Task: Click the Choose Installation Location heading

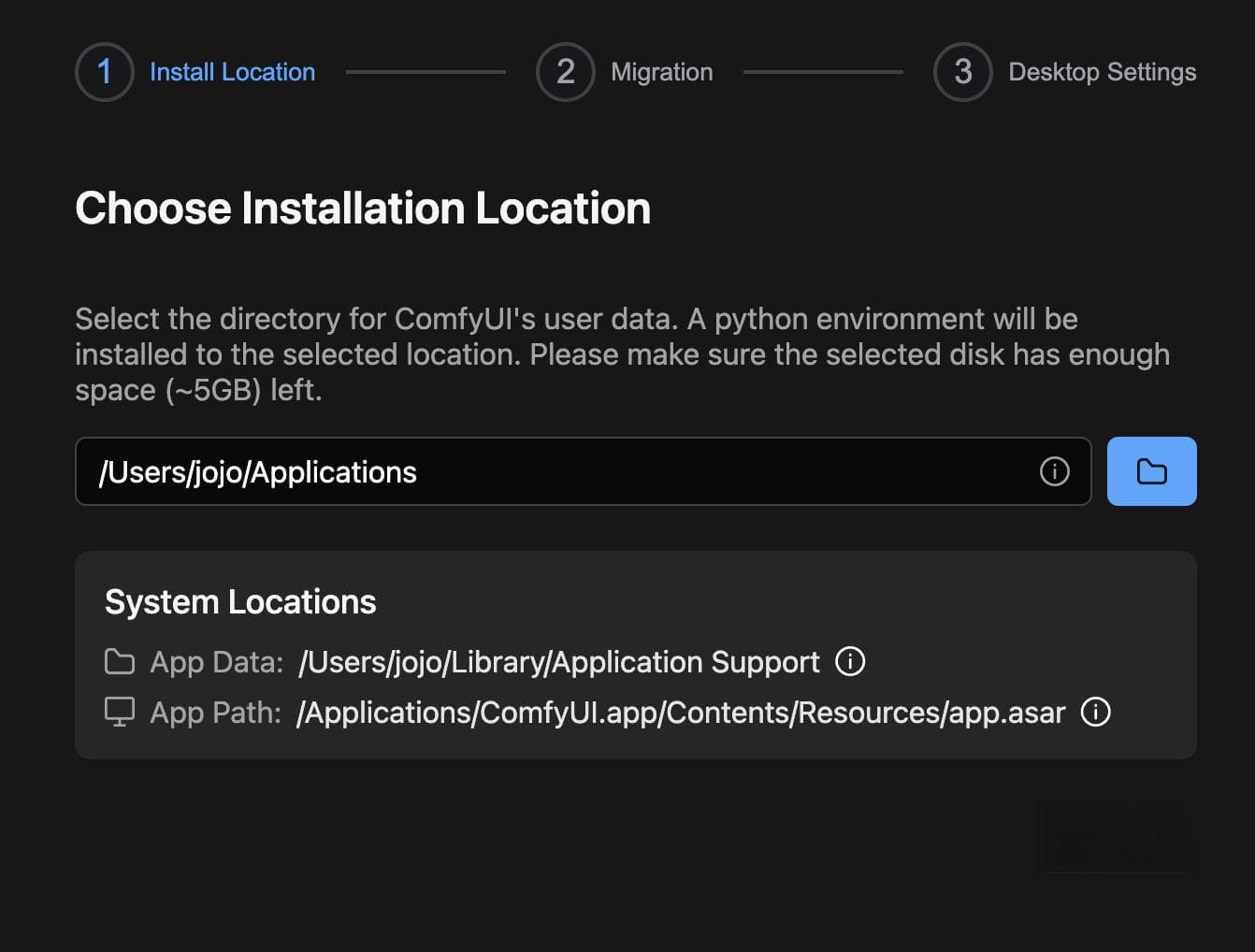Action: pos(363,209)
